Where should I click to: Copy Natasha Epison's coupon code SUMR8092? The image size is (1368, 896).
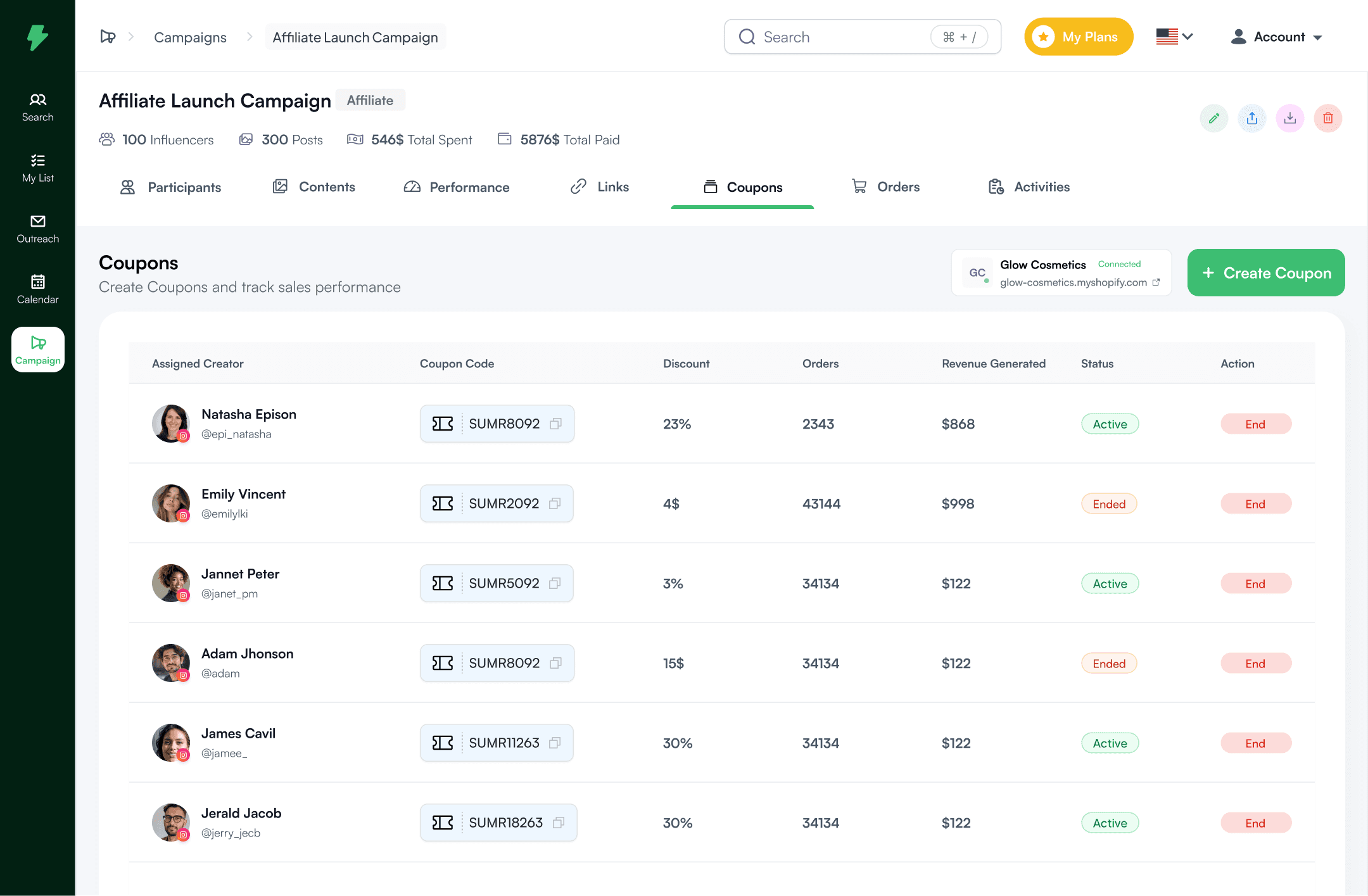(x=555, y=424)
